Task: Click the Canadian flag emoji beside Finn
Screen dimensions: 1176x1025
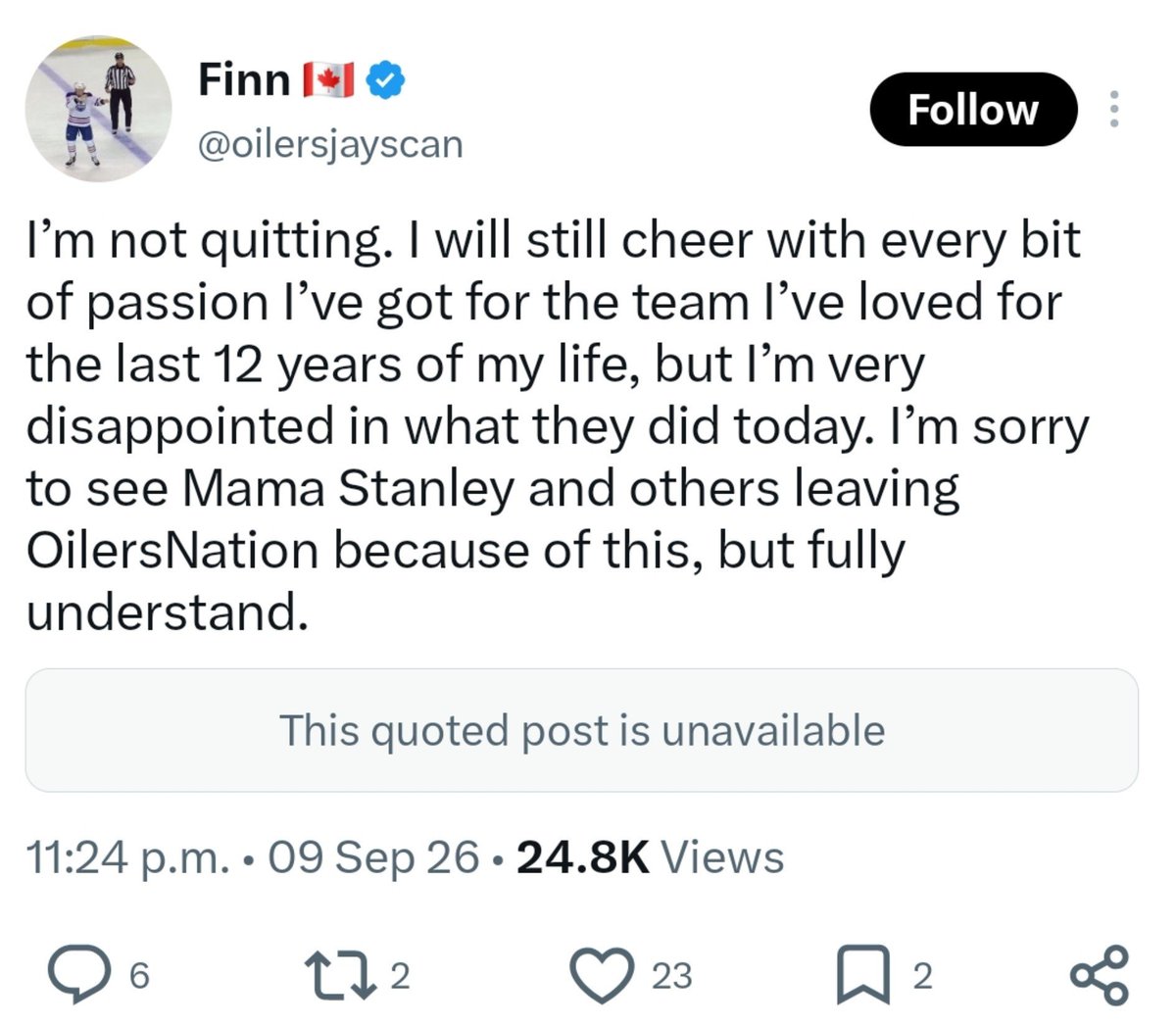Action: pos(328,80)
